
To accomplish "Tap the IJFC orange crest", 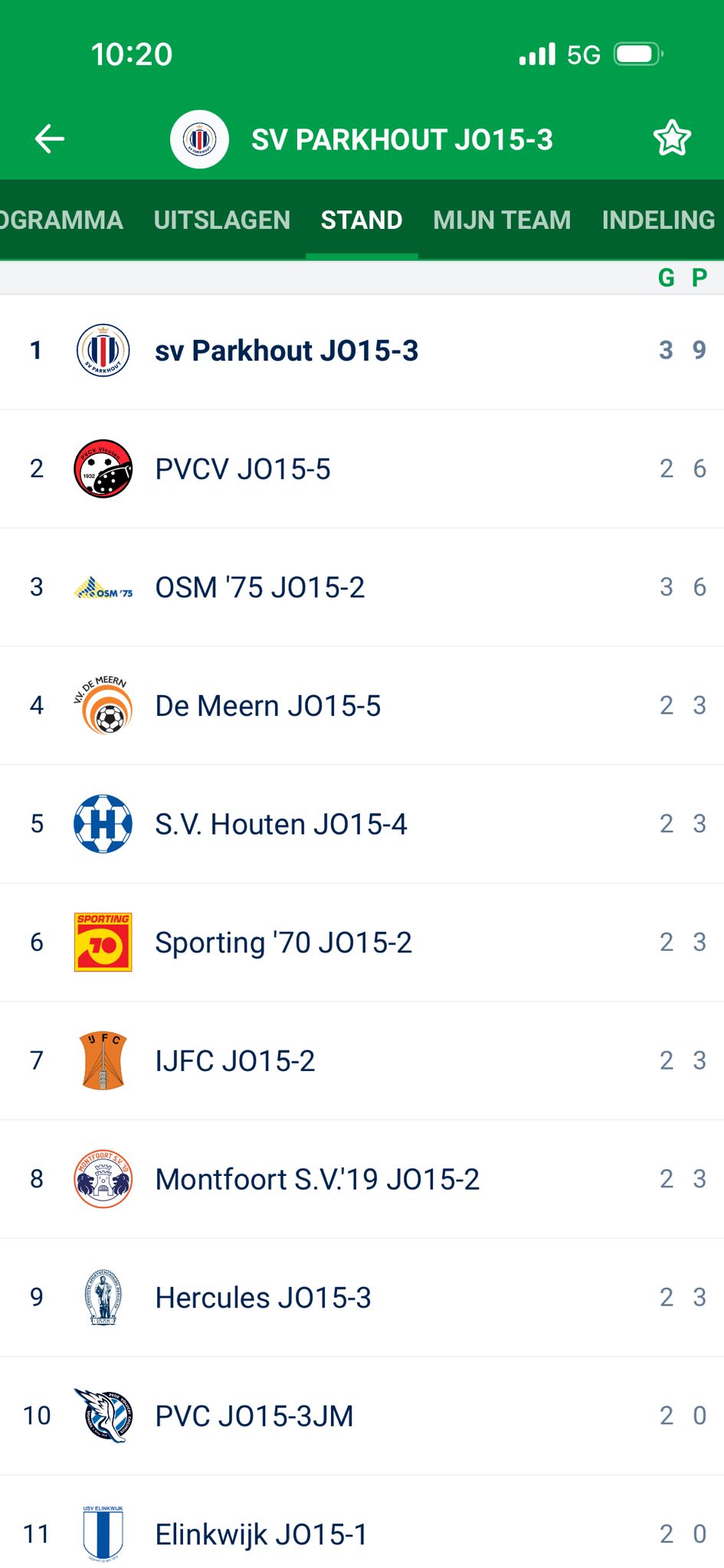I will [103, 1060].
